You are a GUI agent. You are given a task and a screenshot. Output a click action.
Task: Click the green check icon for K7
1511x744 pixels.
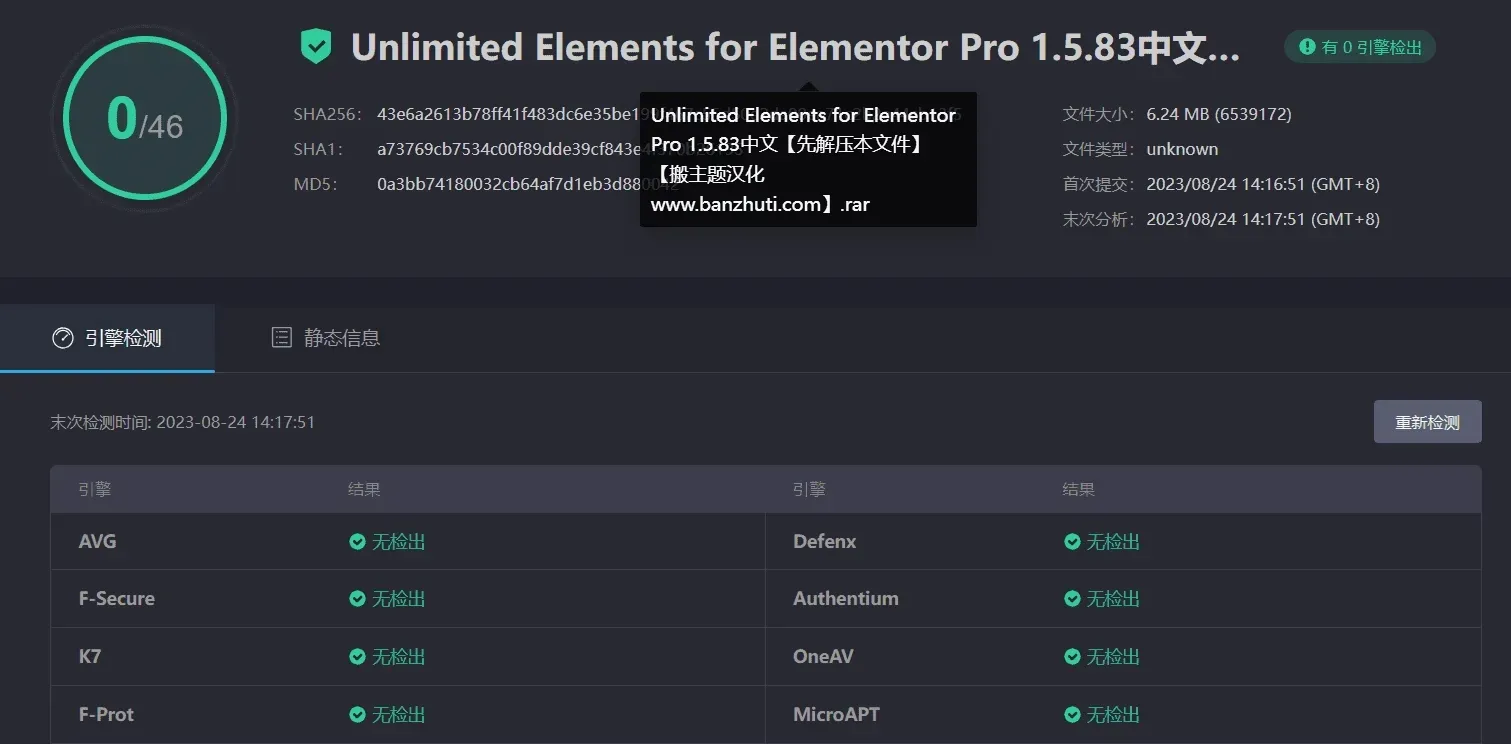tap(357, 657)
